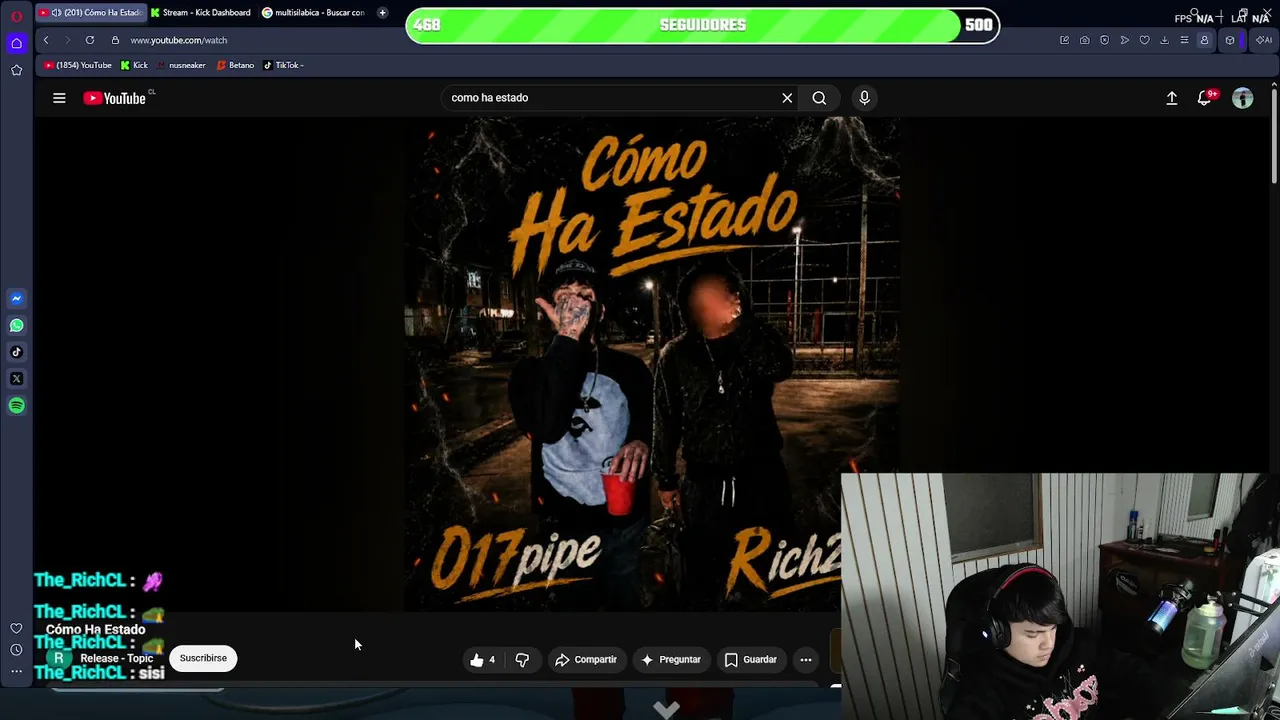The height and width of the screenshot is (720, 1280).
Task: Open the YouTube create/upload button
Action: 1172,98
